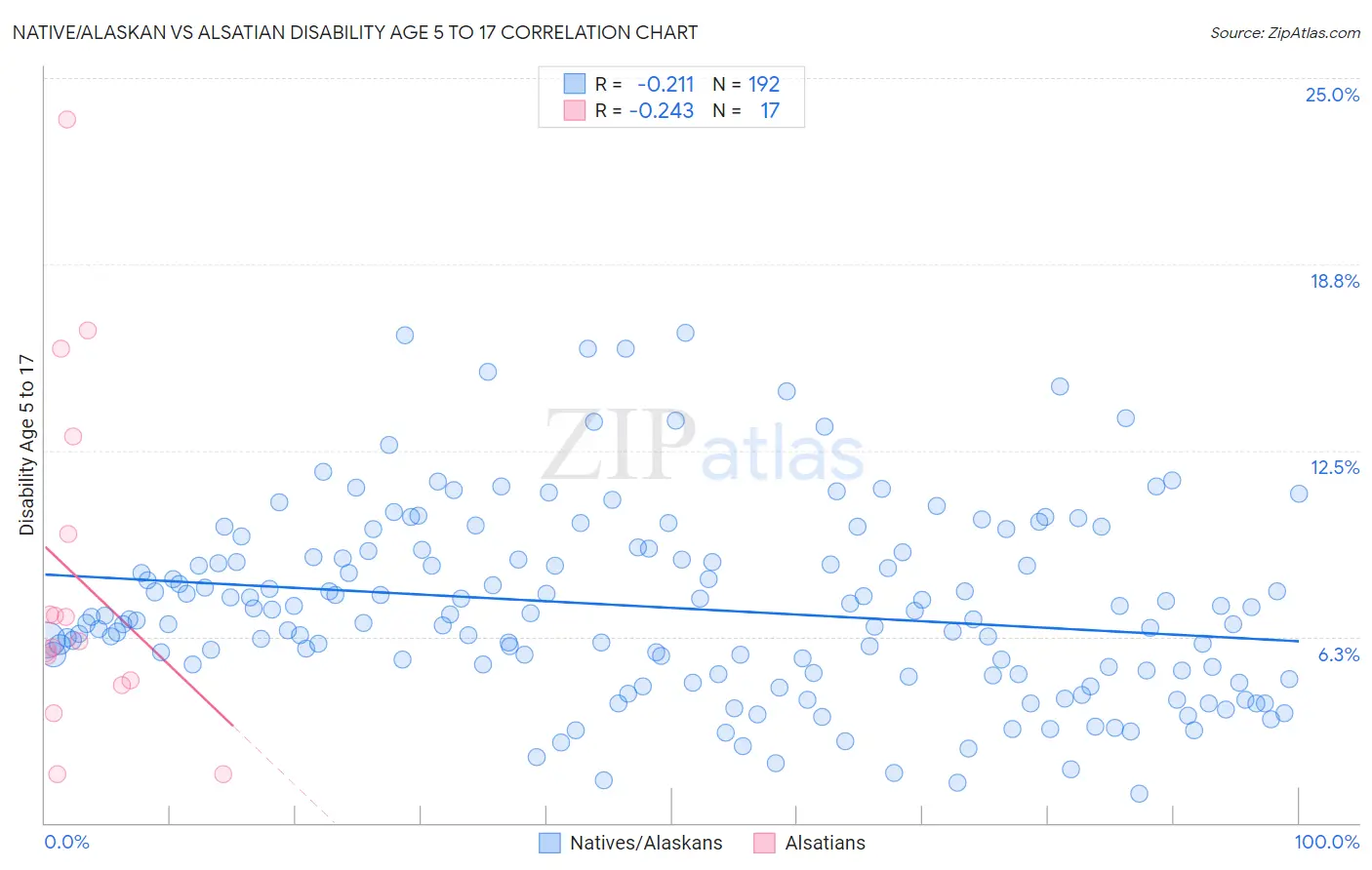Click the pink swatch in the R = -0.243 row
The width and height of the screenshot is (1372, 870).
pos(575,110)
